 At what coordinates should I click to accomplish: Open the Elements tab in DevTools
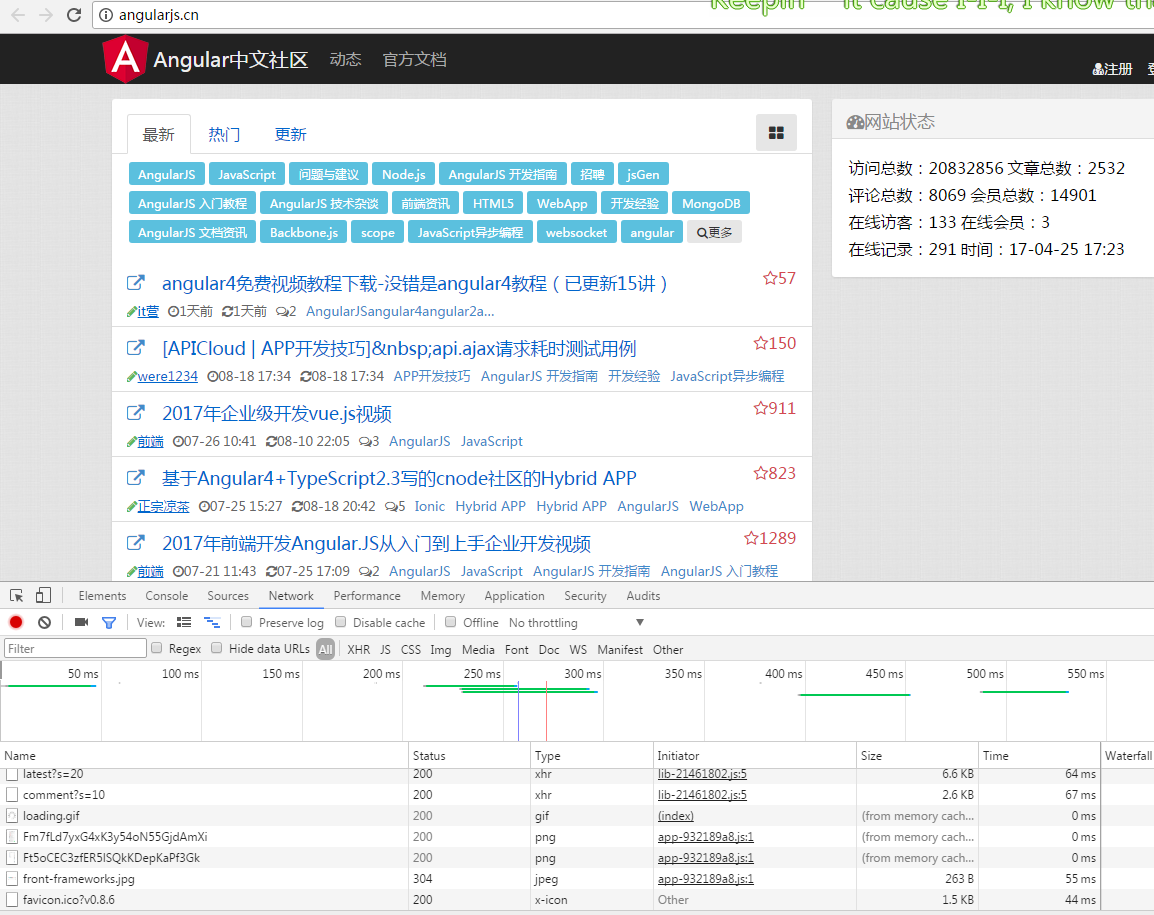point(102,596)
